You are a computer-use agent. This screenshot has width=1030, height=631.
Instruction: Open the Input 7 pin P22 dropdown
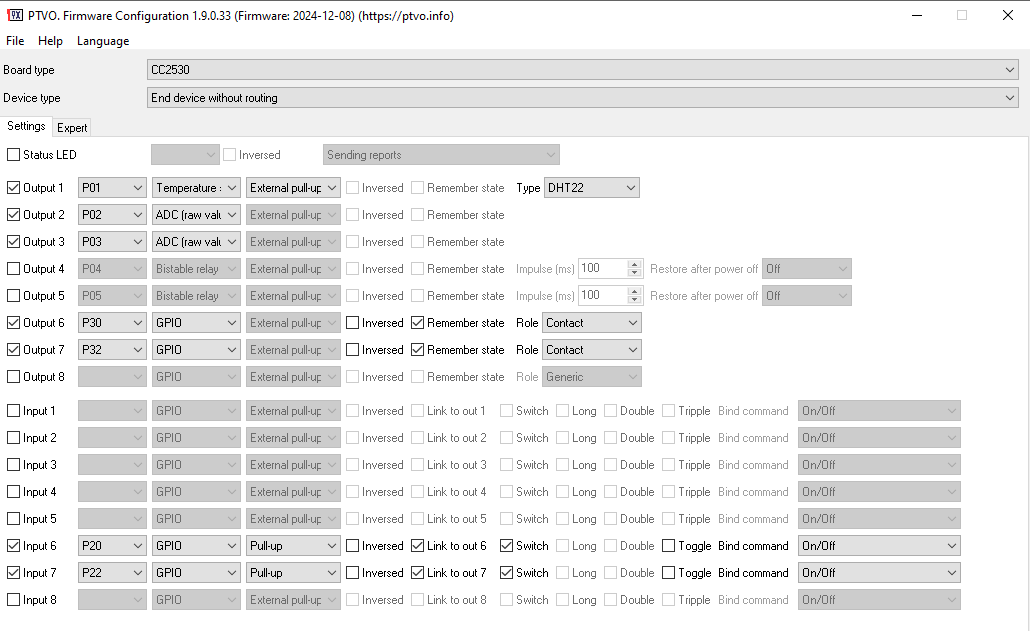pyautogui.click(x=112, y=572)
